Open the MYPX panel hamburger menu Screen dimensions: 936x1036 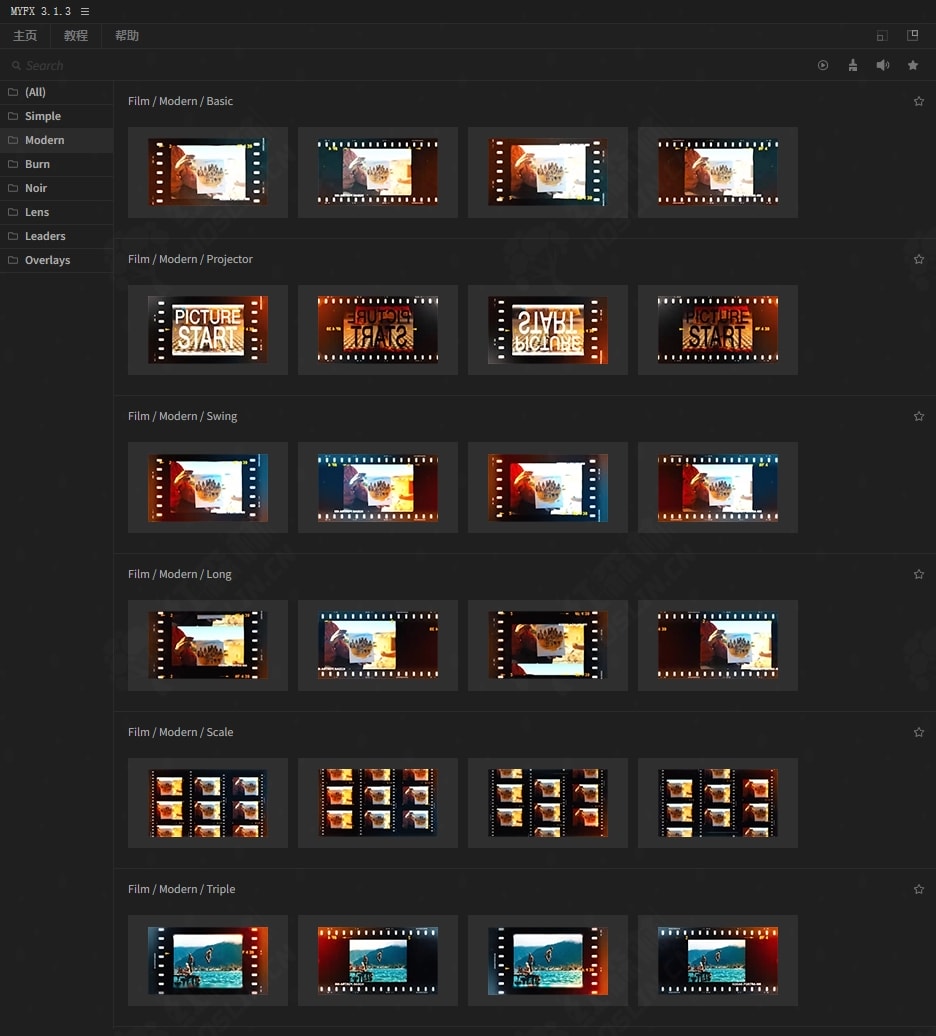(x=85, y=11)
